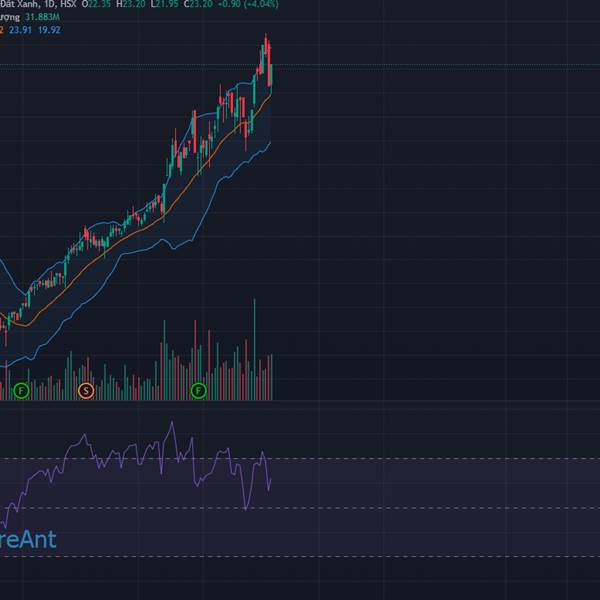This screenshot has width=600, height=600.
Task: Click the volume value 31.883M
Action: click(42, 17)
